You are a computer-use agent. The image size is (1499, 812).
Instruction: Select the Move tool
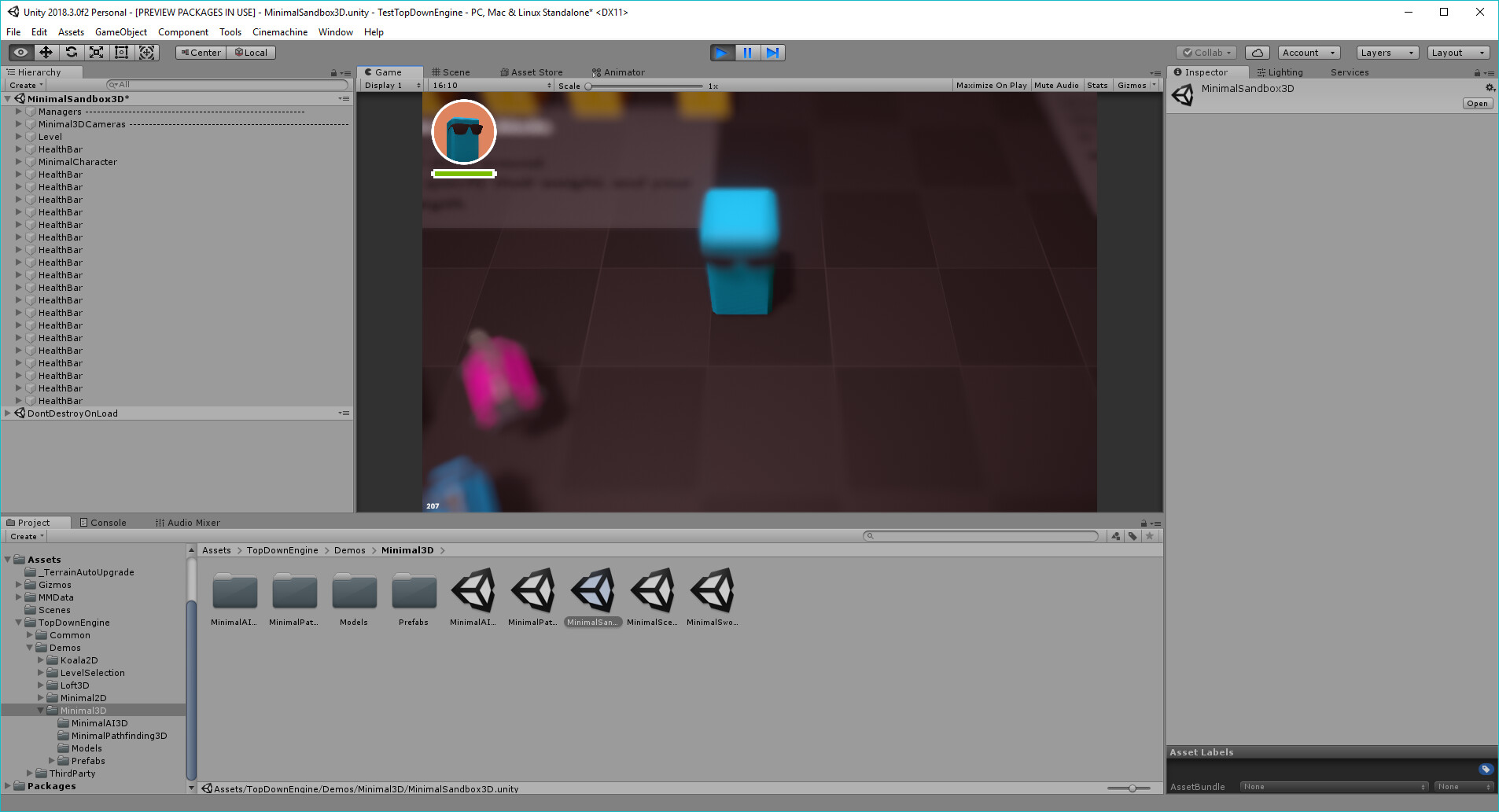coord(46,53)
